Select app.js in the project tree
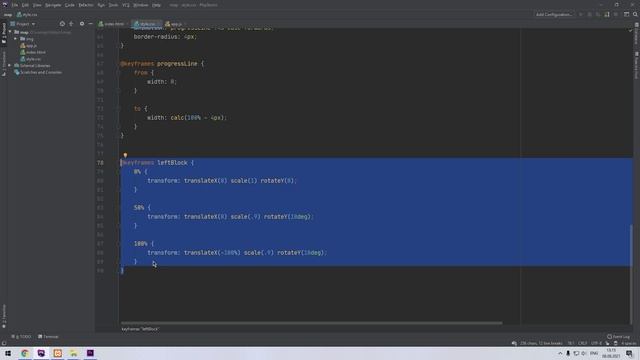The image size is (640, 360). click(29, 46)
